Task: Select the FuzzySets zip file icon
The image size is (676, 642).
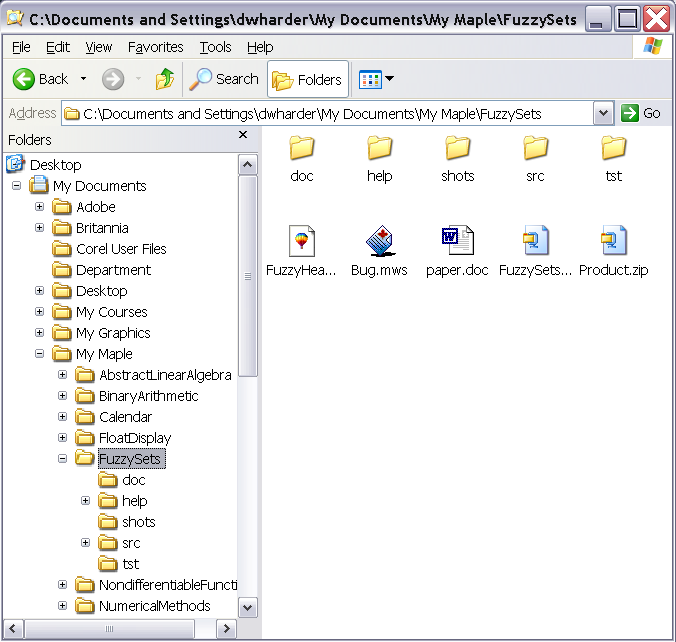Action: pyautogui.click(x=535, y=242)
